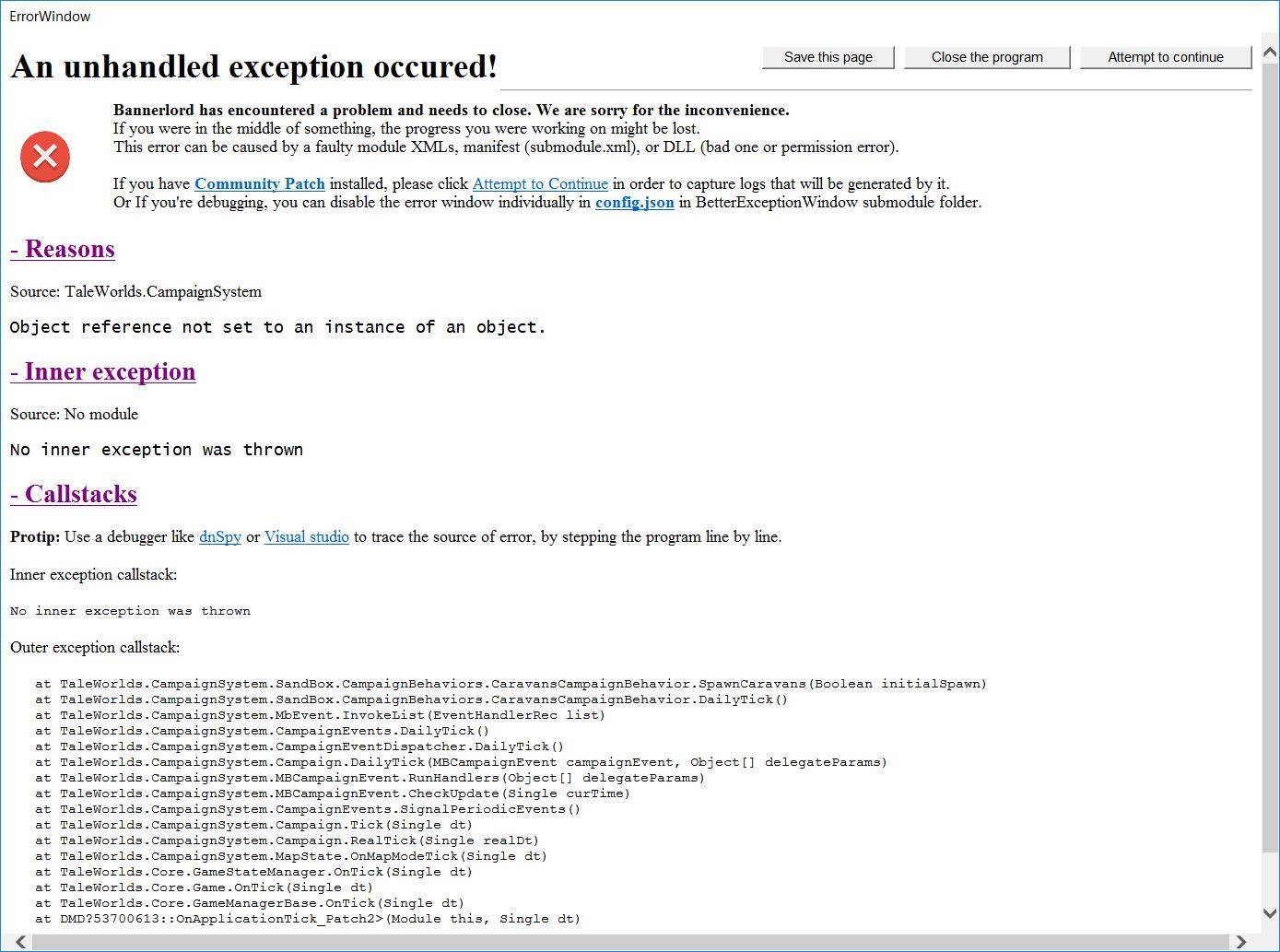Click 'Object reference not set' error message
The height and width of the screenshot is (952, 1280).
click(x=278, y=327)
